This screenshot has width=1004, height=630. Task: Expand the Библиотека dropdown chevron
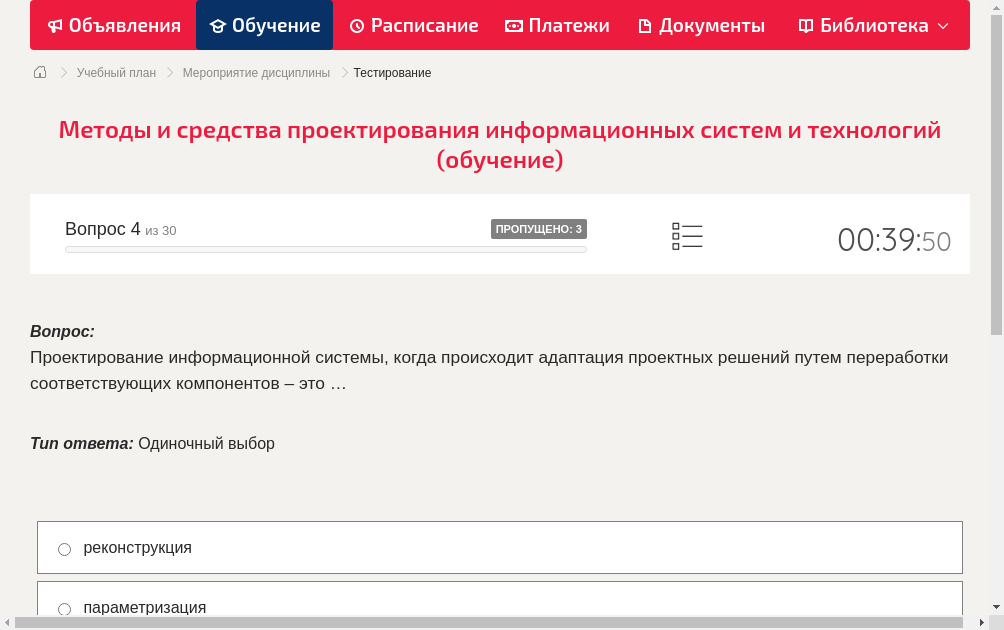point(941,26)
